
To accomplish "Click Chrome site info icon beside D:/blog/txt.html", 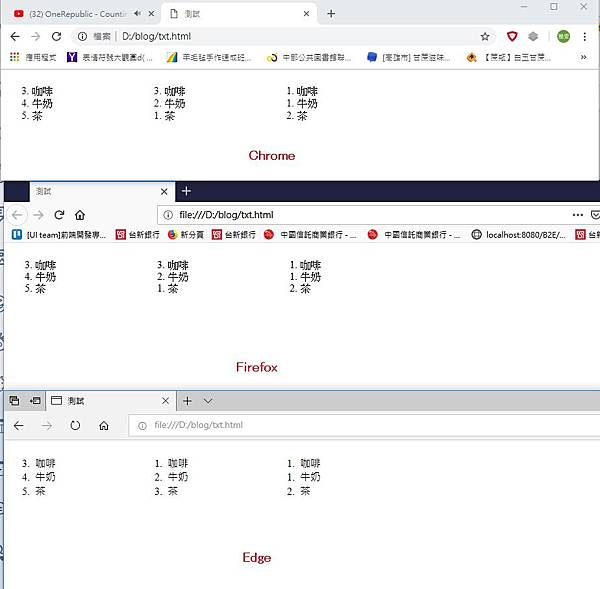I will (82, 36).
